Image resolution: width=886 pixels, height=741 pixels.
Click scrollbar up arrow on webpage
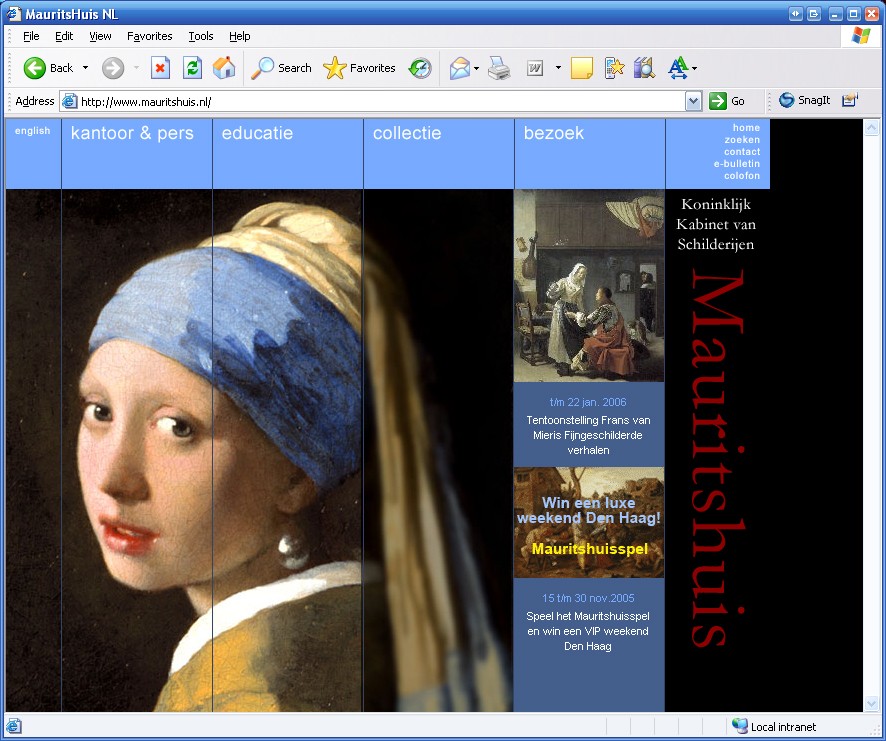point(871,128)
